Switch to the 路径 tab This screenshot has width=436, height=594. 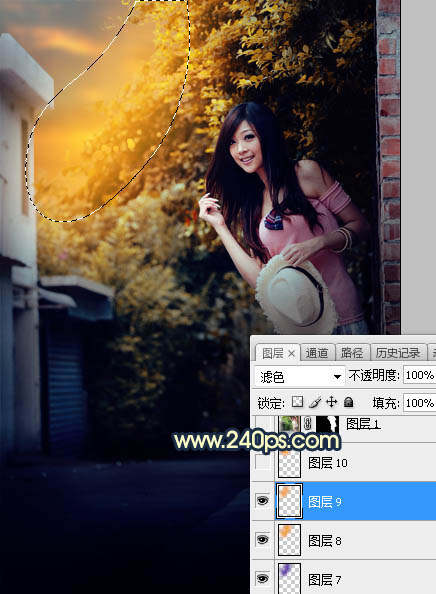coord(352,353)
